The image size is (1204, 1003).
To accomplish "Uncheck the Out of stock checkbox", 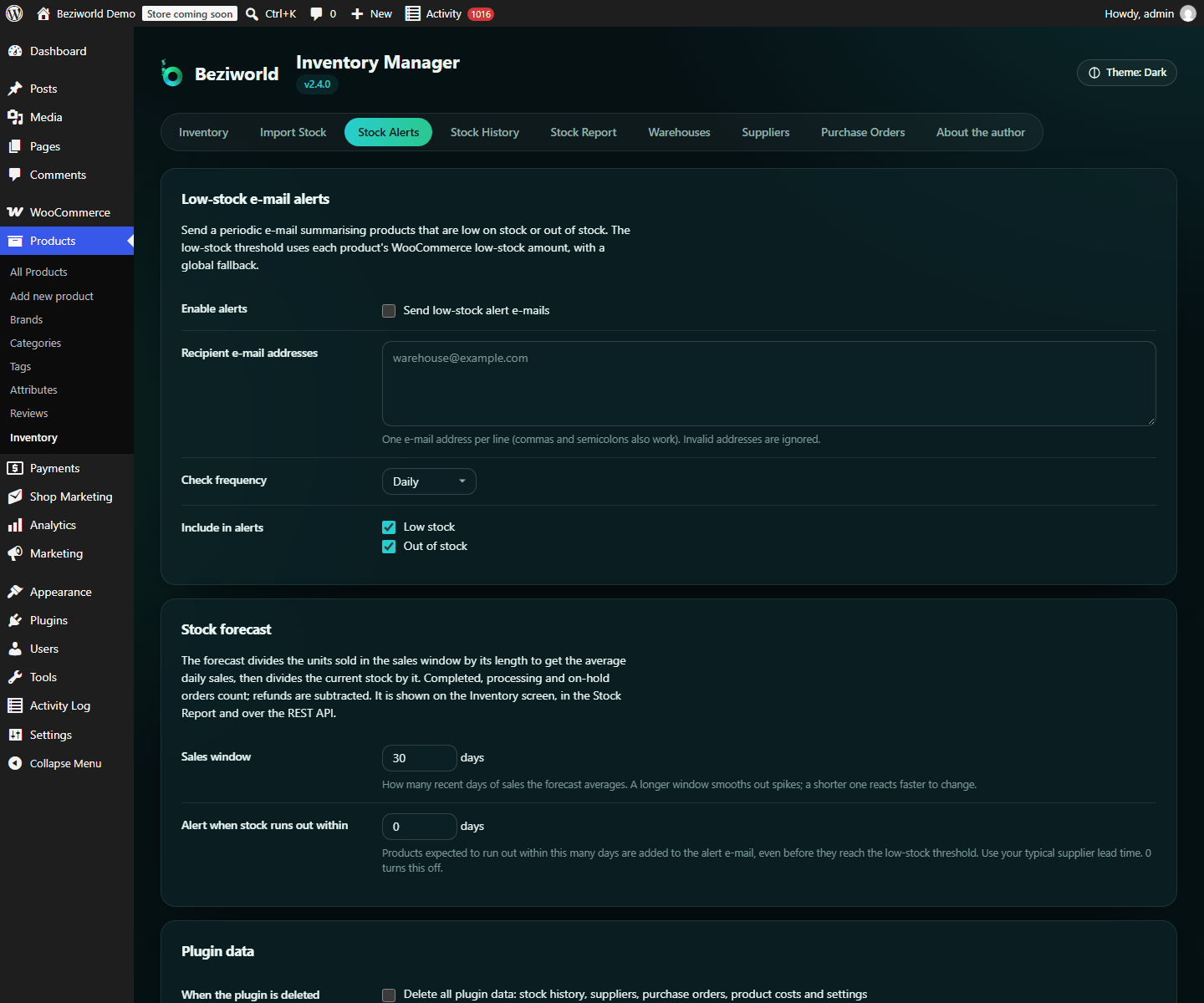I will coord(389,547).
